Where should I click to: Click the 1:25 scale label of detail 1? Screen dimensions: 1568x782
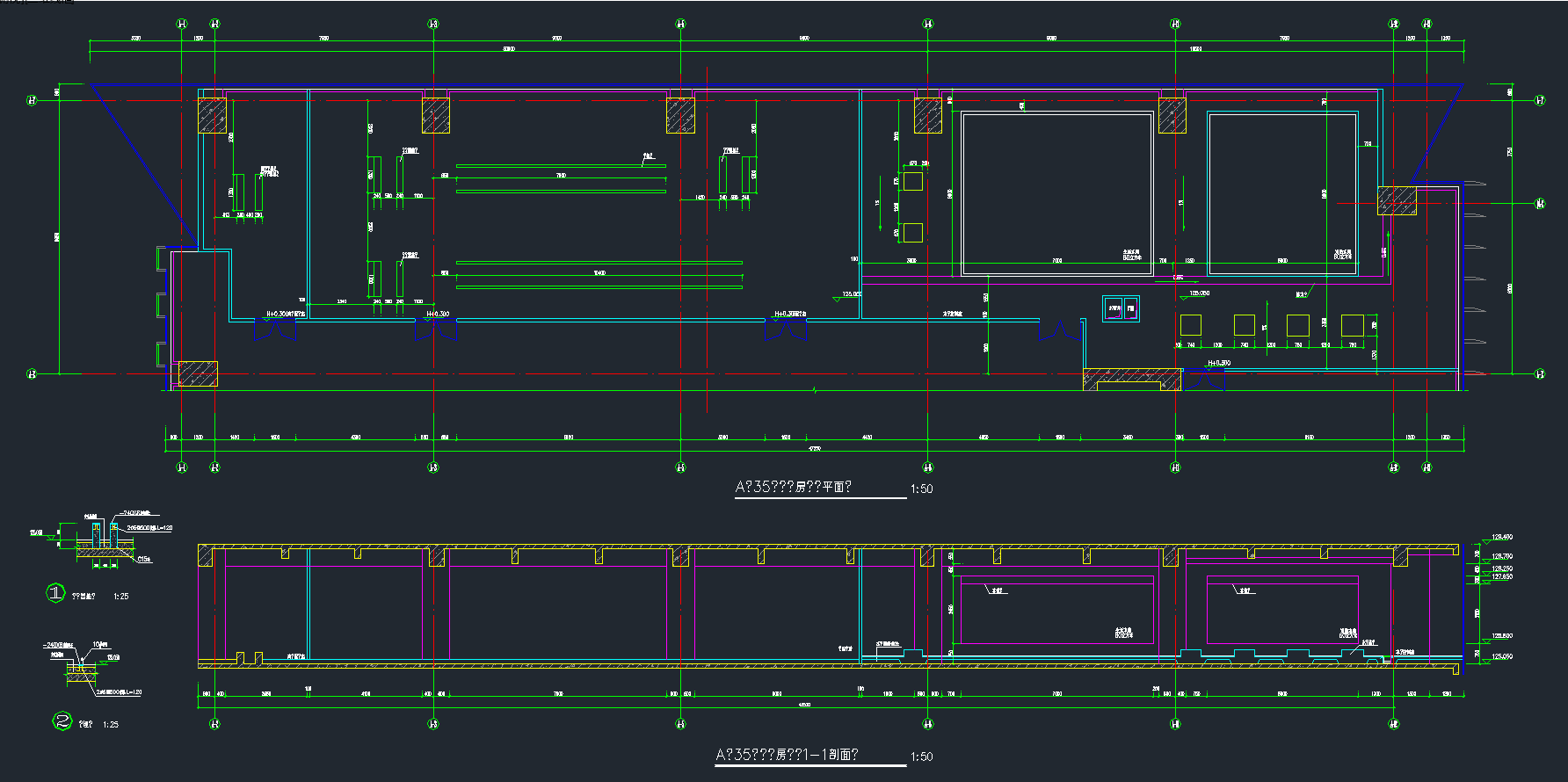point(121,597)
